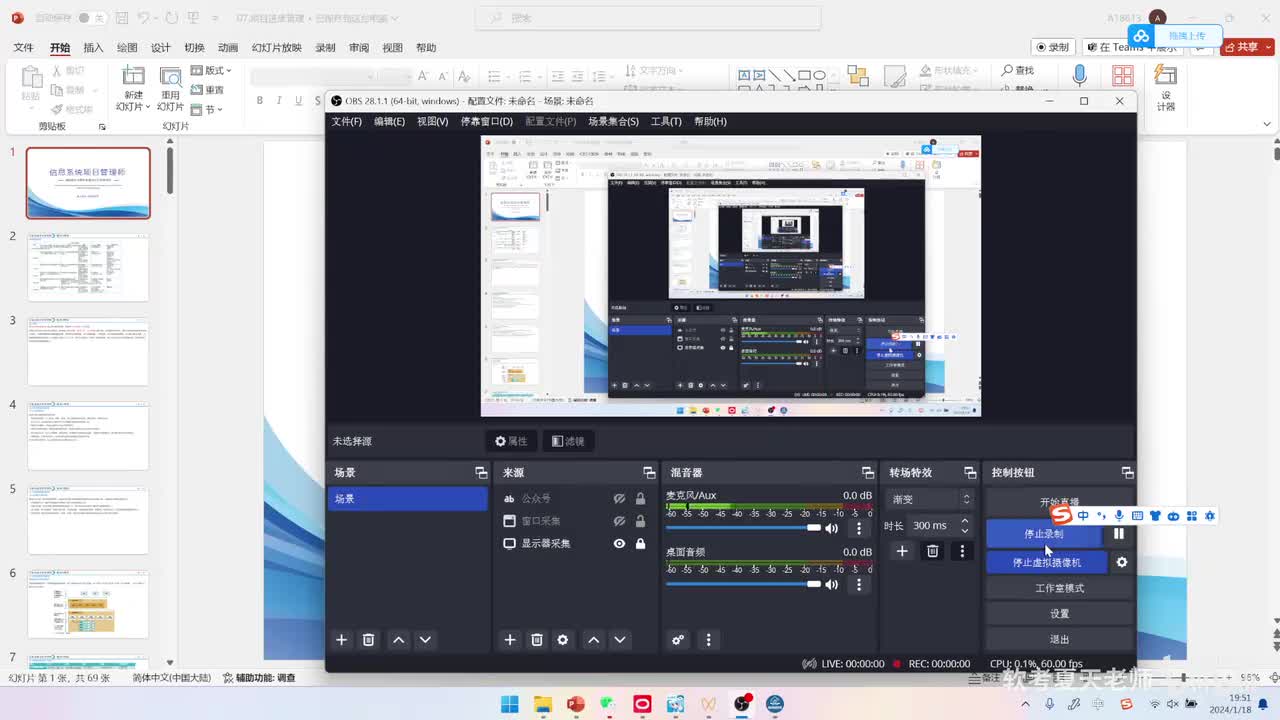Toggle AutoSave switch in PowerPoint title bar

click(91, 18)
